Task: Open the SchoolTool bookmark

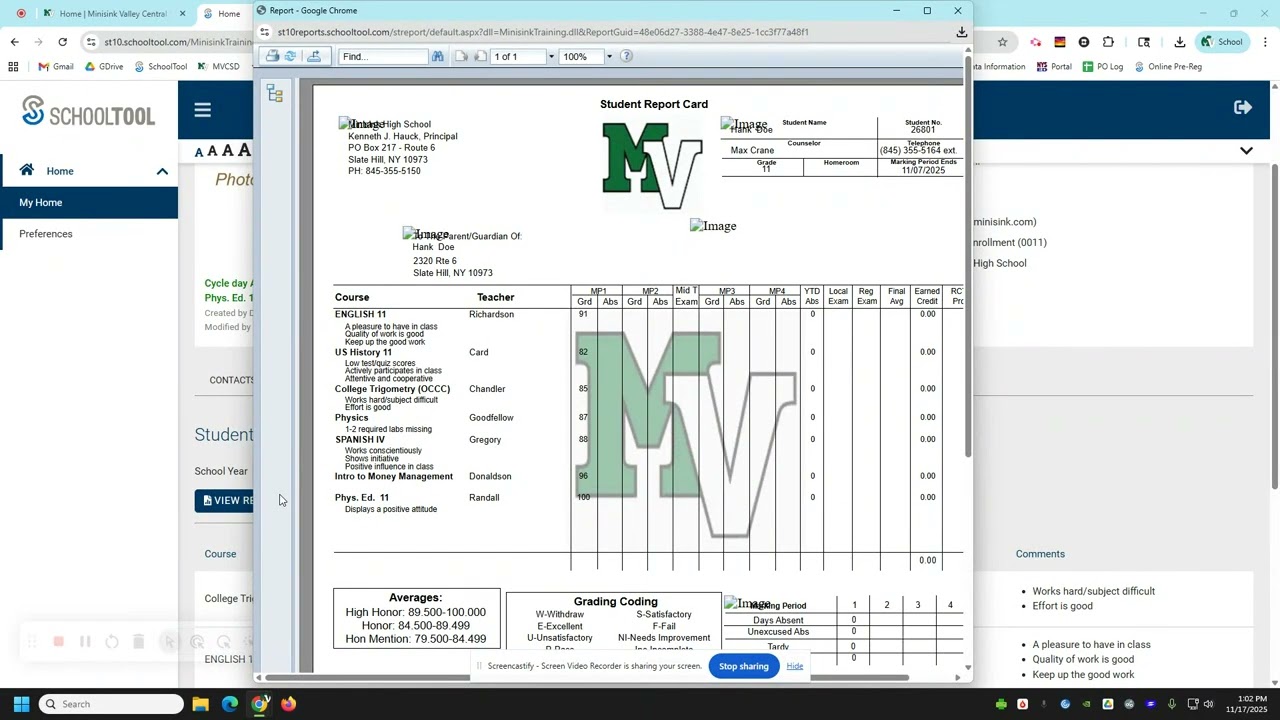Action: click(x=160, y=67)
